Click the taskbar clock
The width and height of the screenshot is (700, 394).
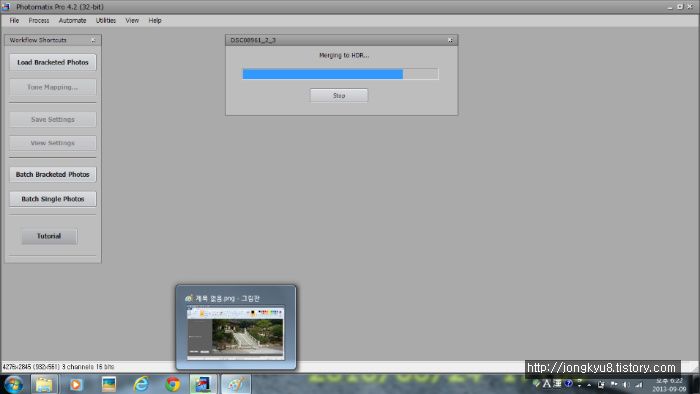[x=669, y=385]
